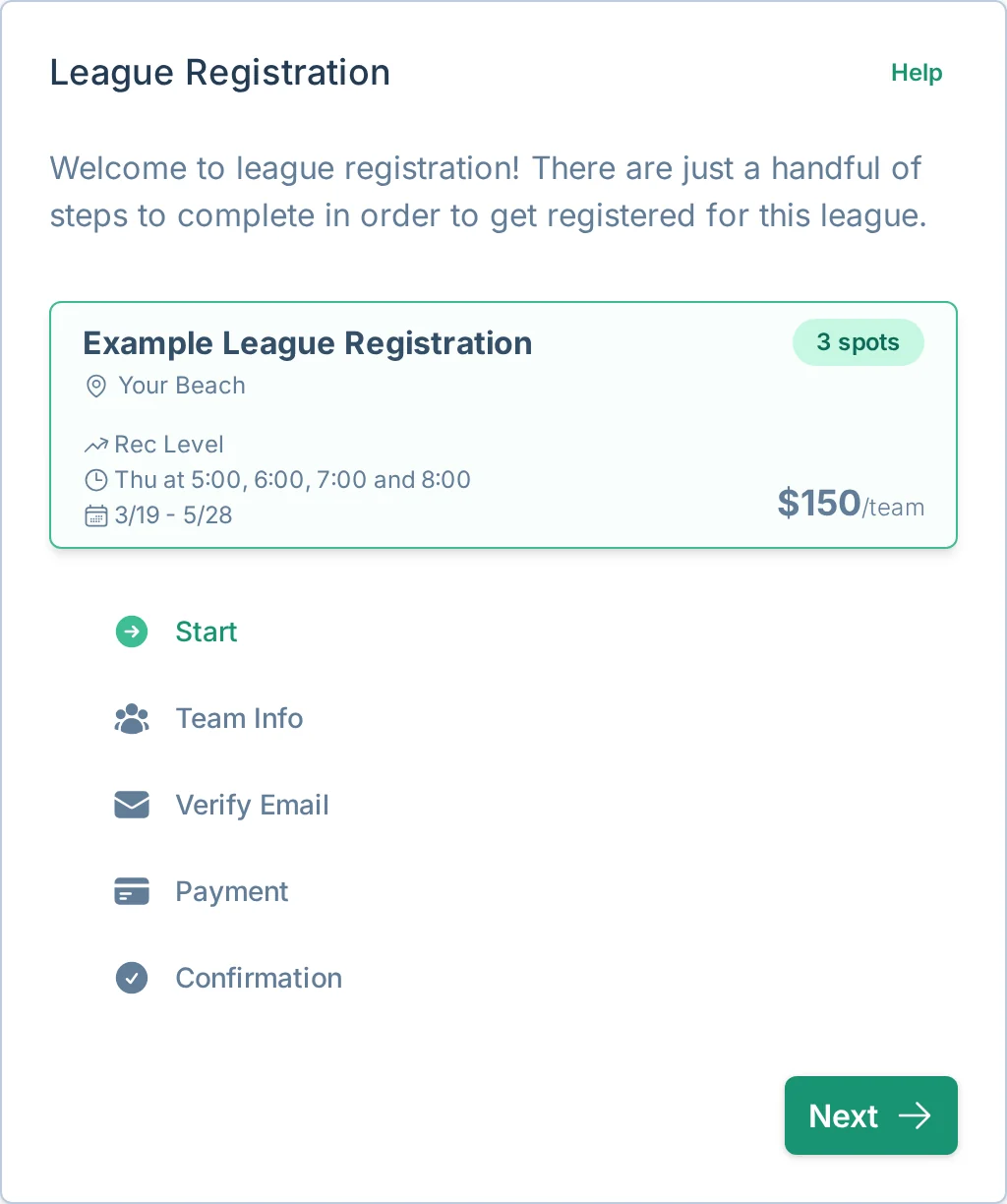The image size is (1007, 1204).
Task: Click the Payment credit card icon
Action: [131, 891]
